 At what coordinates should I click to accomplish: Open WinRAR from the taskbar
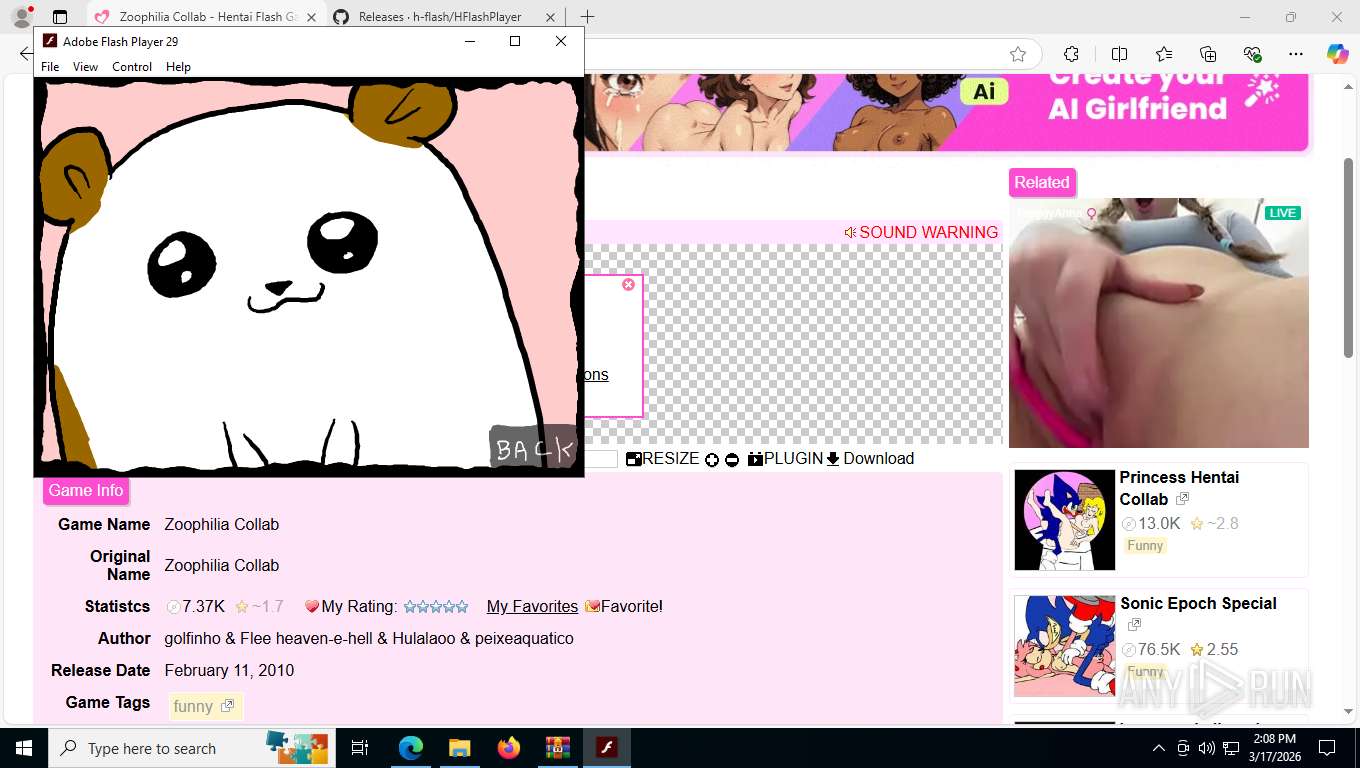[x=557, y=748]
